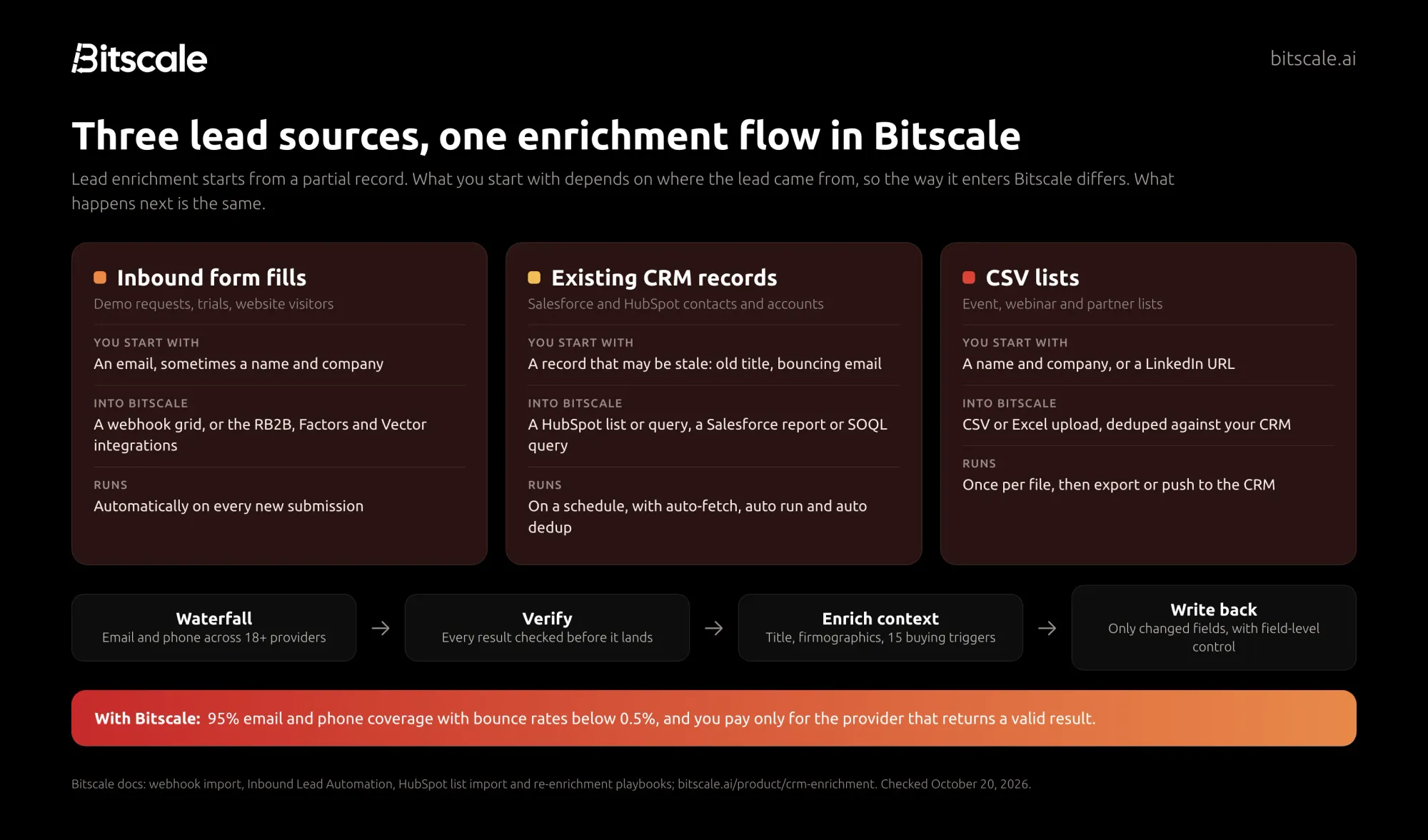The image size is (1428, 840).
Task: Click 'Event, webinar and partner lists' subtitle
Action: [1062, 304]
